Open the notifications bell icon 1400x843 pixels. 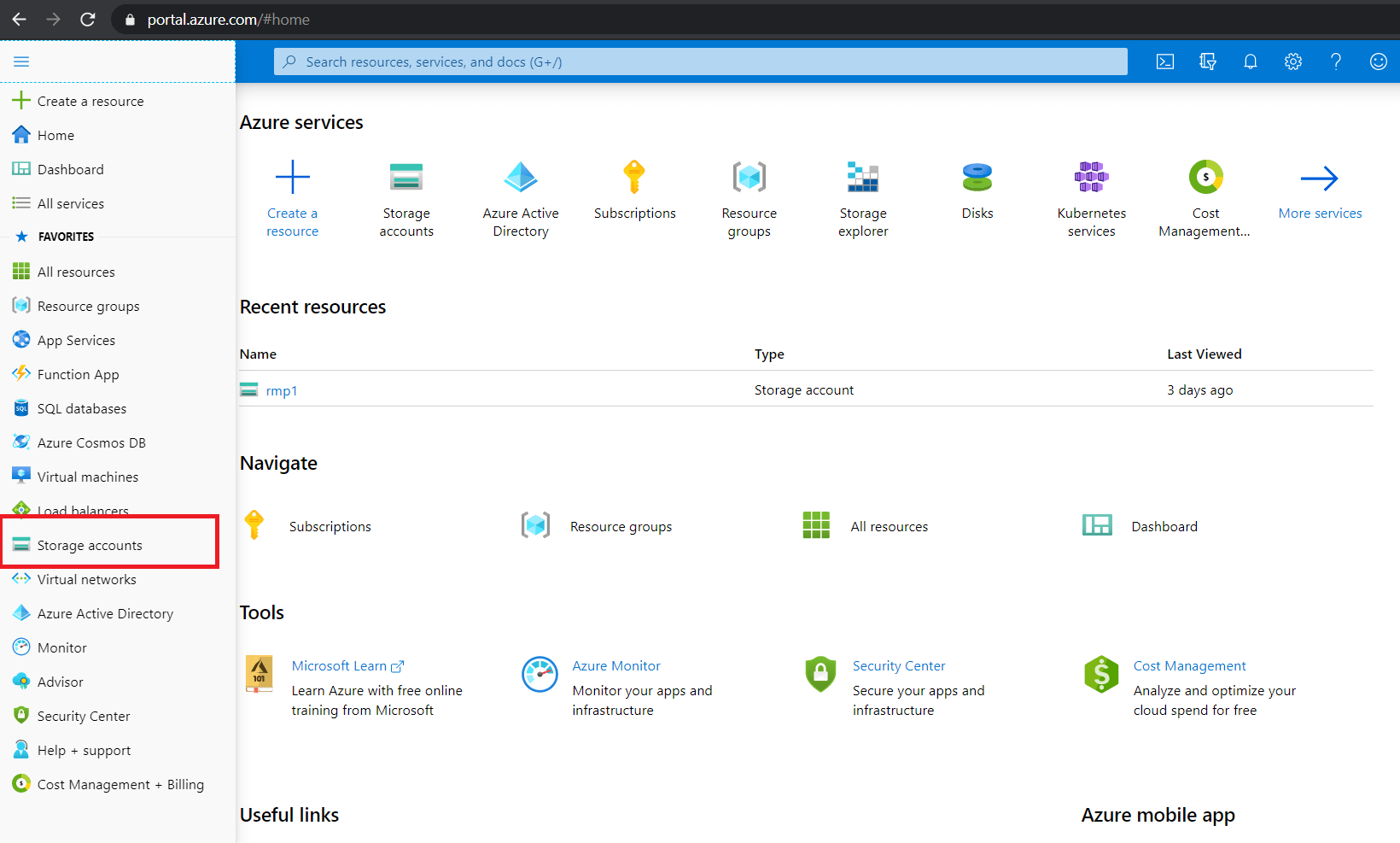pyautogui.click(x=1250, y=61)
